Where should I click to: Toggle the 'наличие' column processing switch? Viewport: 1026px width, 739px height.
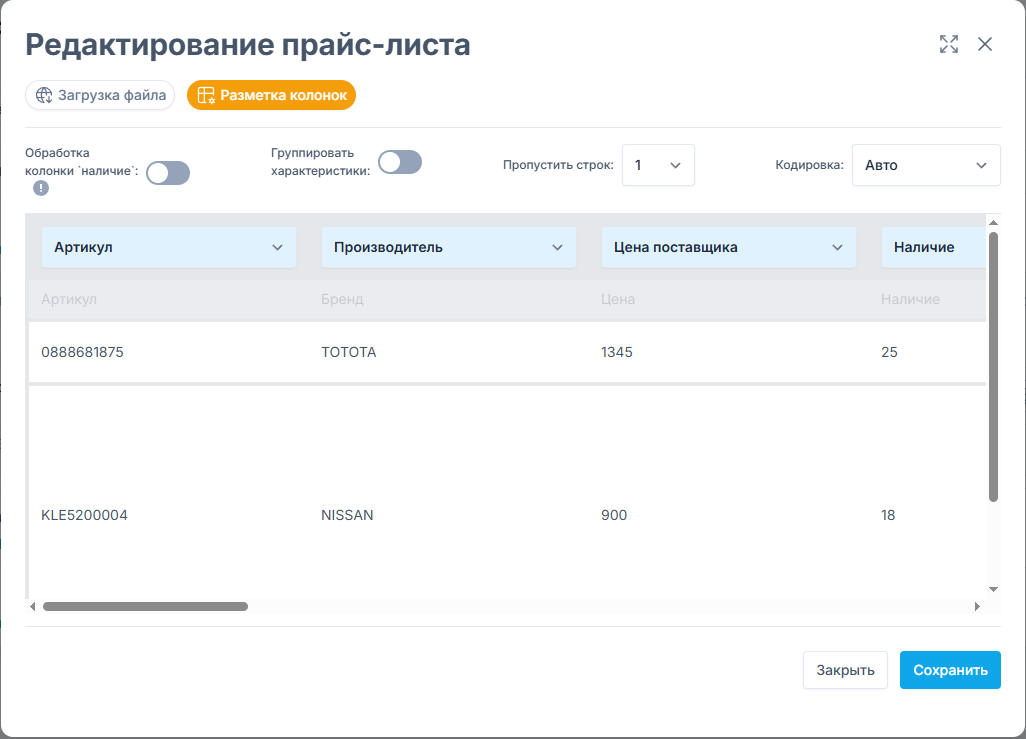pos(168,173)
